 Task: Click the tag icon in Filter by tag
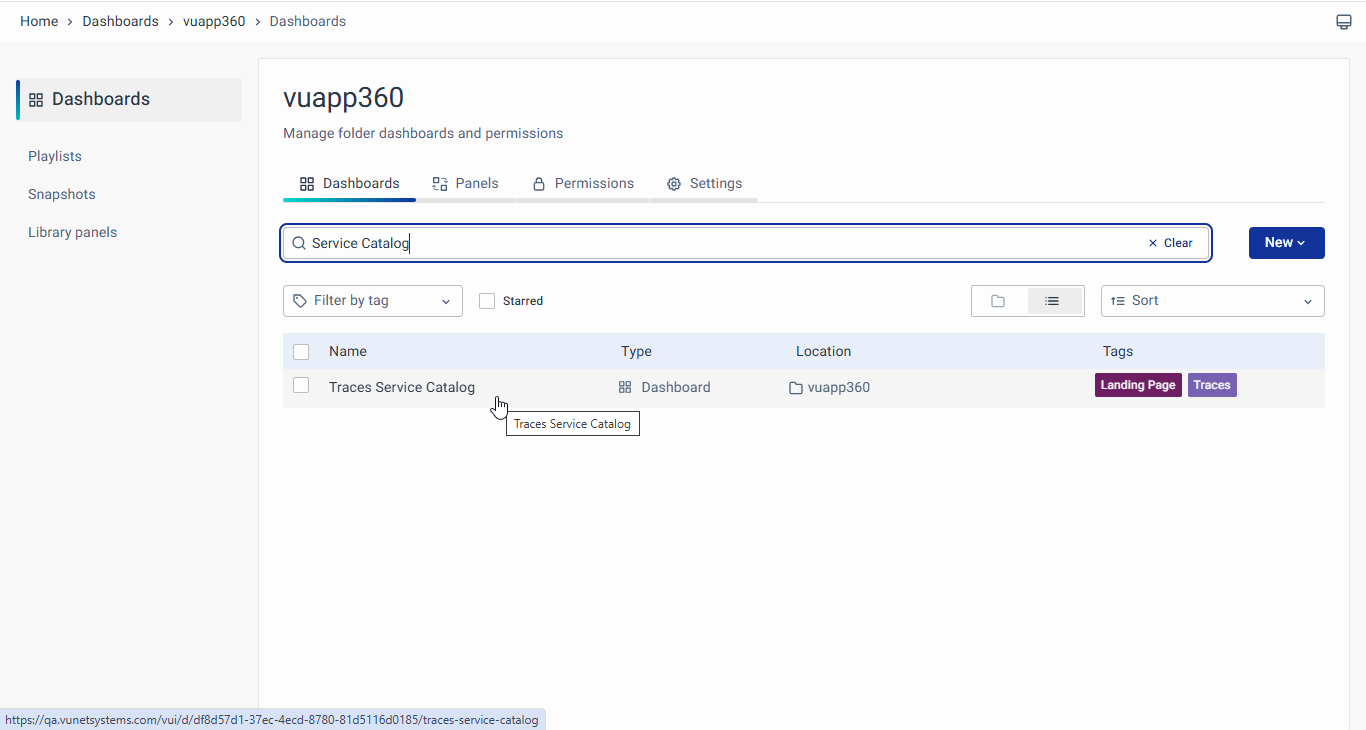(x=300, y=301)
